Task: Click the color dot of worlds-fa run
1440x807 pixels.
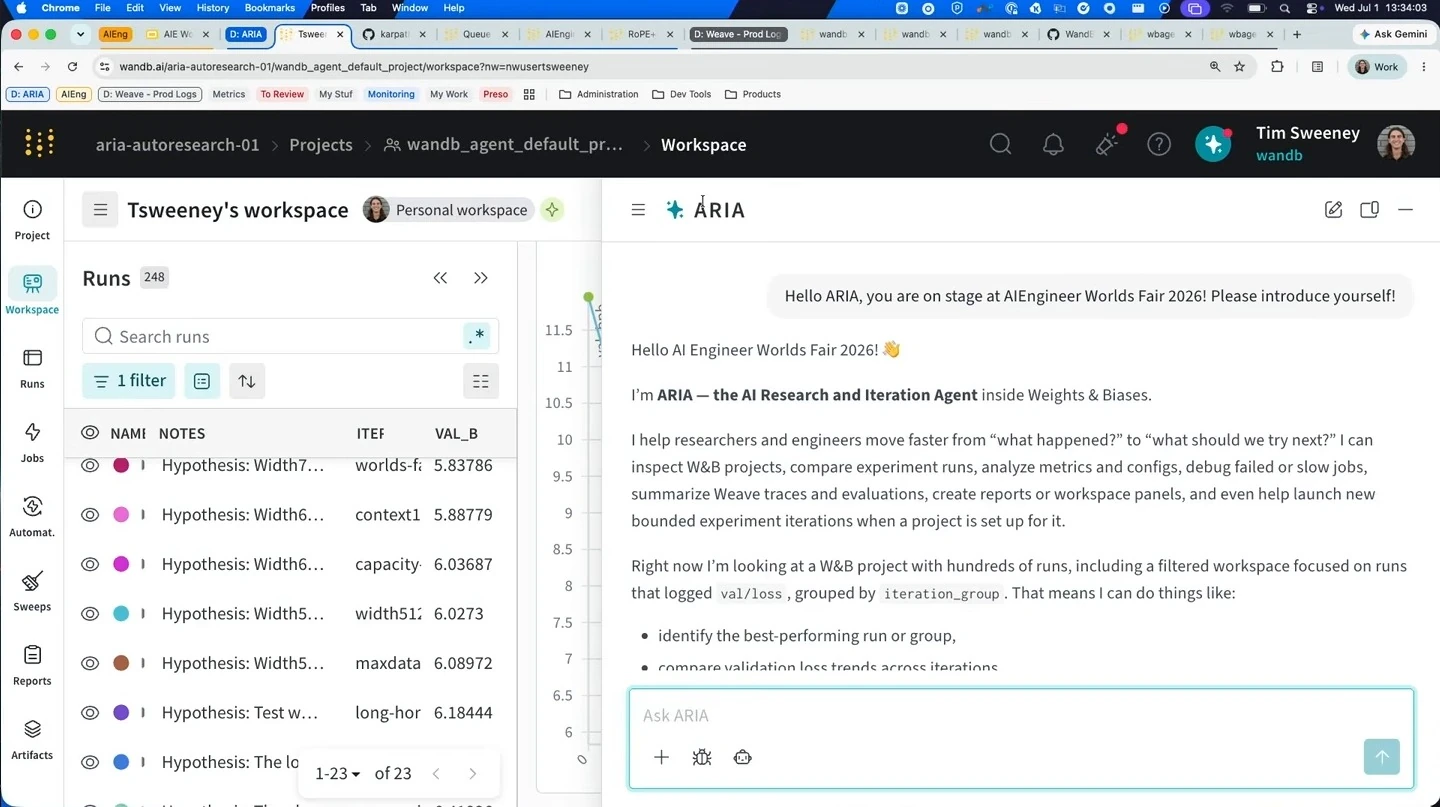Action: [x=121, y=465]
